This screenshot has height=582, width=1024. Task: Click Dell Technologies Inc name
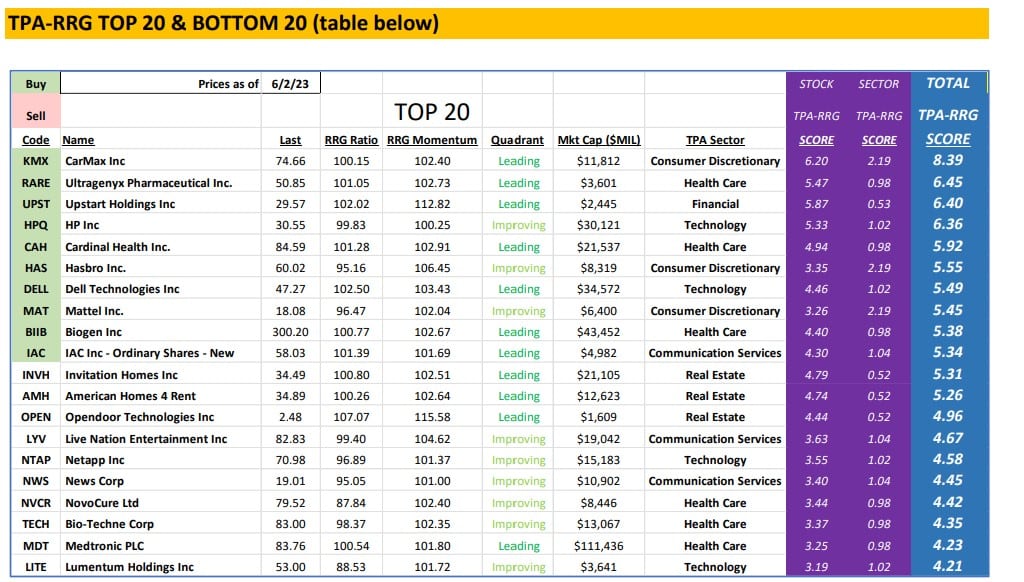coord(122,289)
